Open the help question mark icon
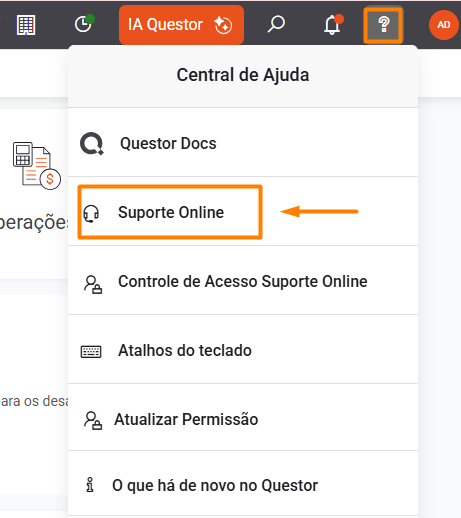Image resolution: width=461 pixels, height=518 pixels. pyautogui.click(x=383, y=25)
